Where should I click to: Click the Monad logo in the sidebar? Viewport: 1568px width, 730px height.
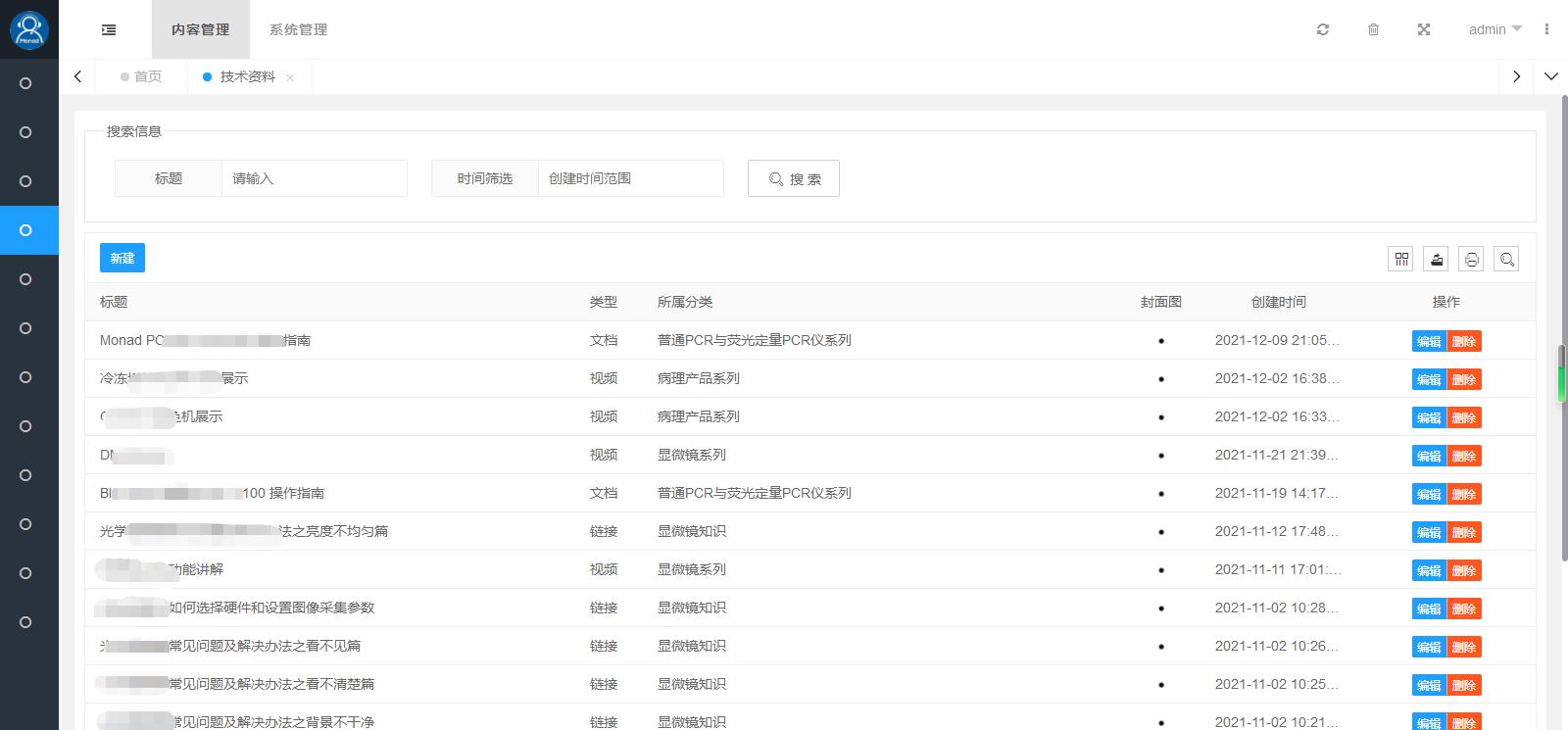click(29, 29)
